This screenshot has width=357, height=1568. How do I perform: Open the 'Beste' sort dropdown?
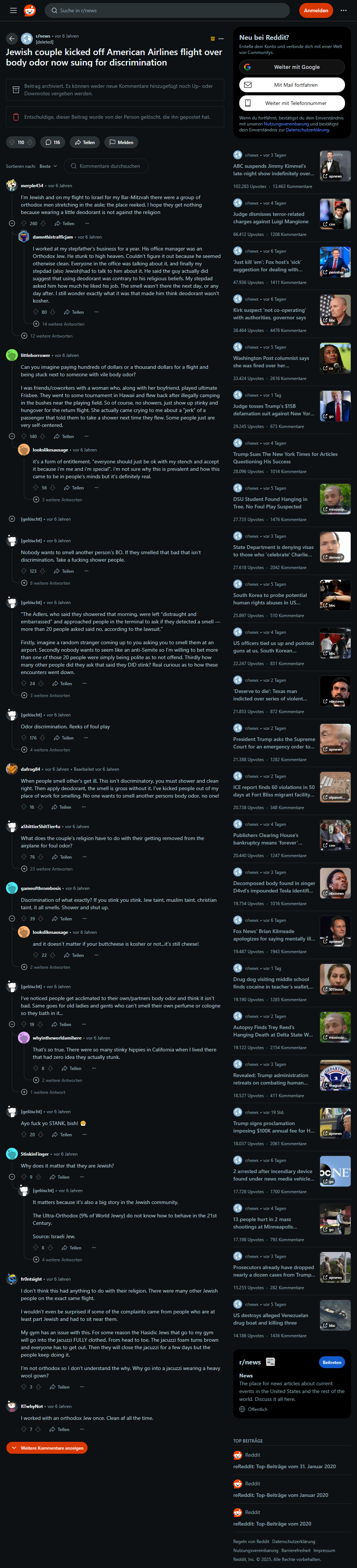click(48, 166)
